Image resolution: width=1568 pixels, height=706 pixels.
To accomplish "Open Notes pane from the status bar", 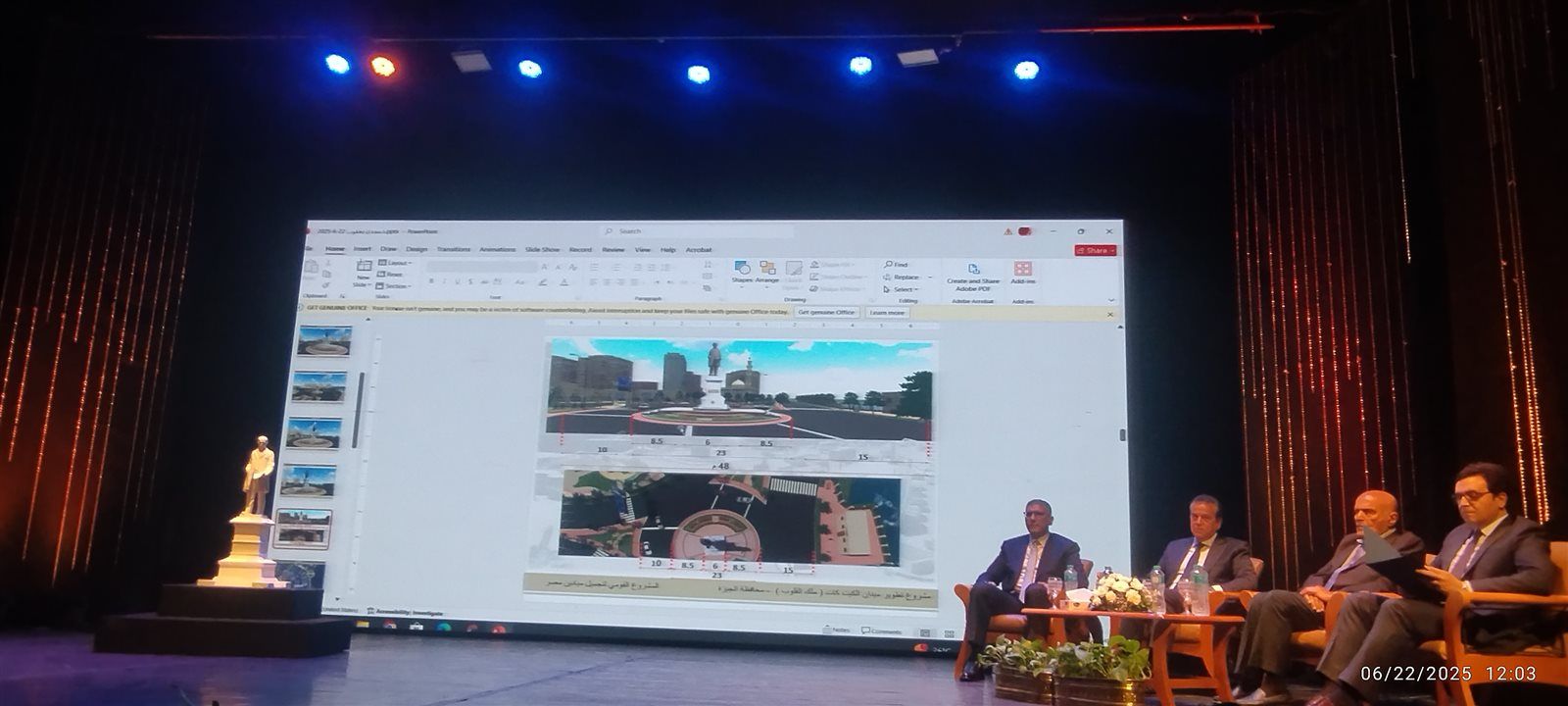I will coord(836,630).
